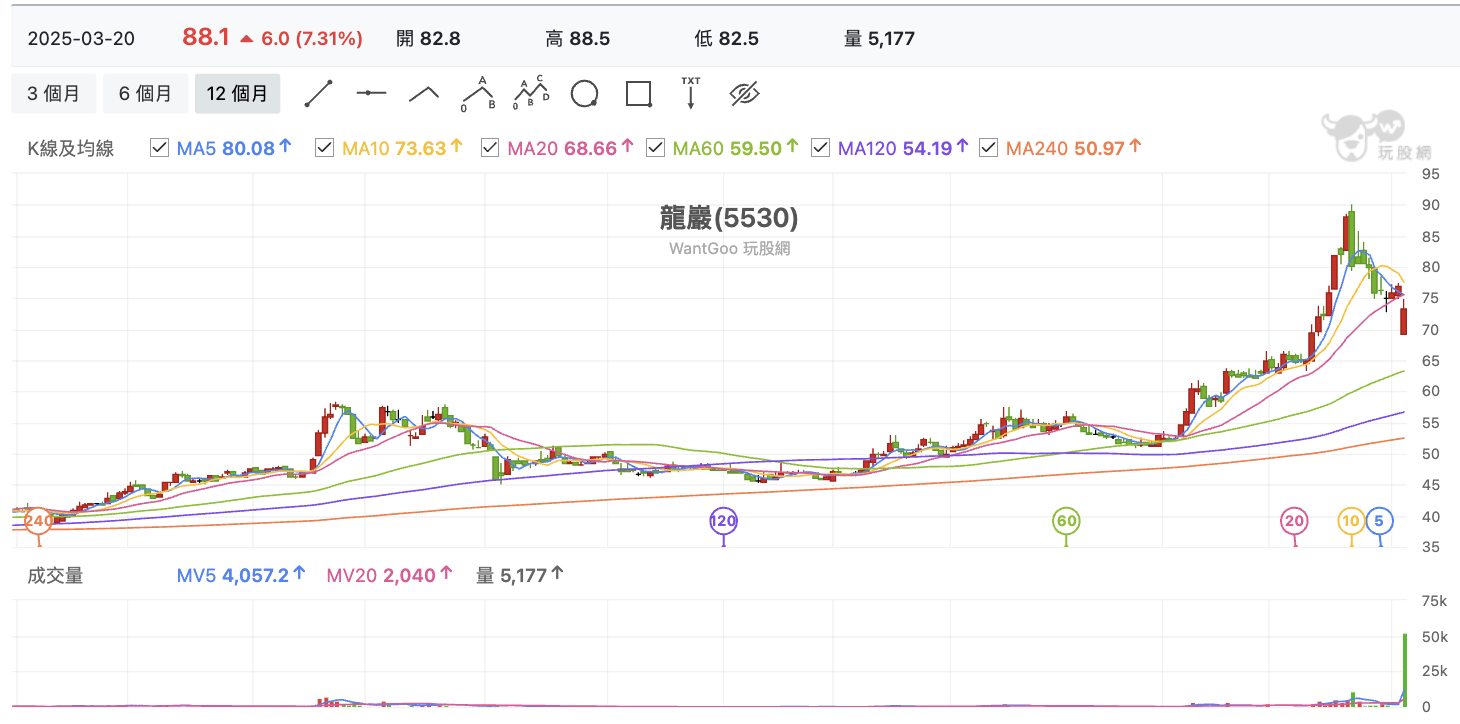
Task: Select the trend line drawing tool
Action: pyautogui.click(x=318, y=92)
